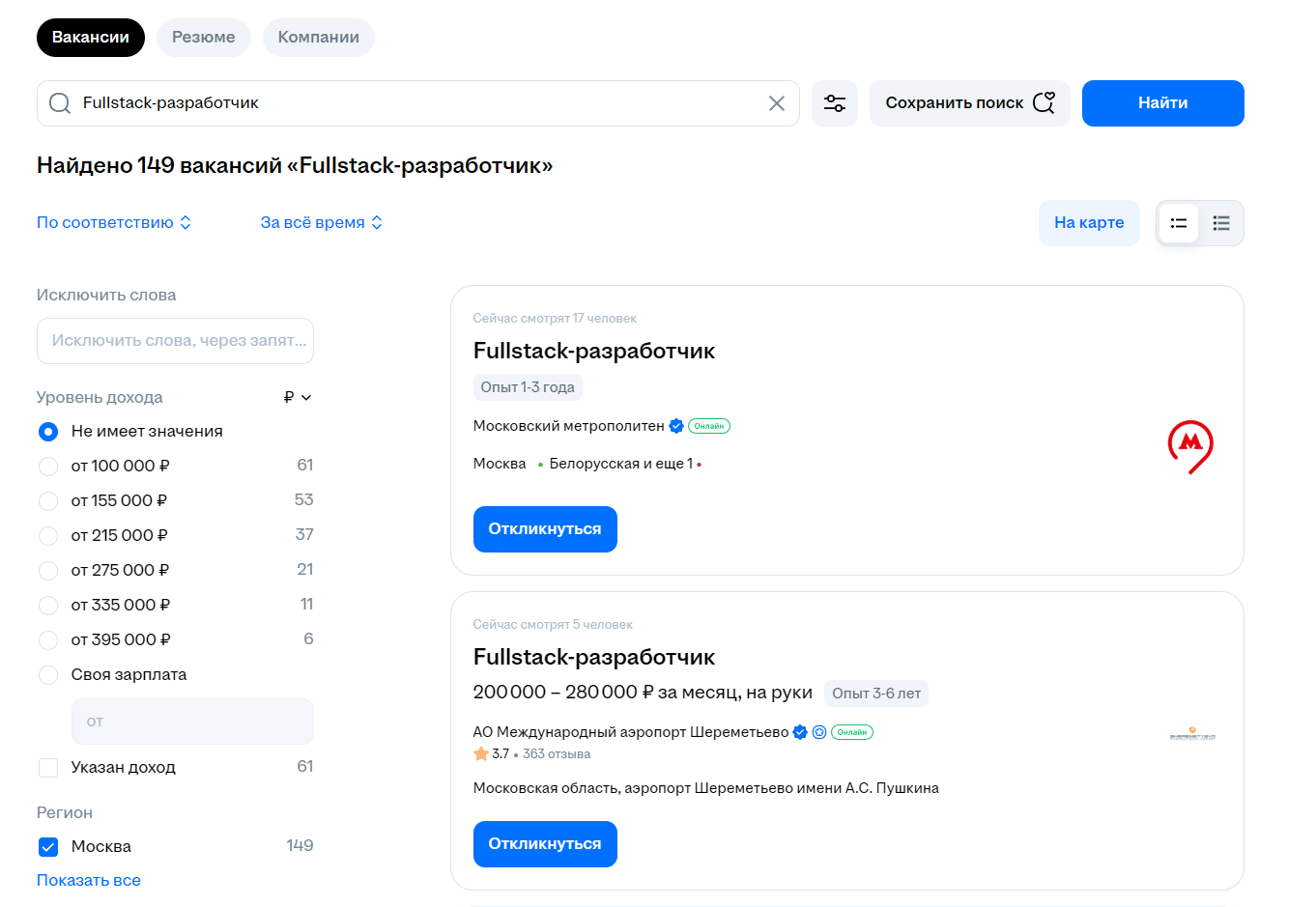Click the verified badge next to Московский метрополитен
Image resolution: width=1316 pixels, height=907 pixels.
(676, 426)
